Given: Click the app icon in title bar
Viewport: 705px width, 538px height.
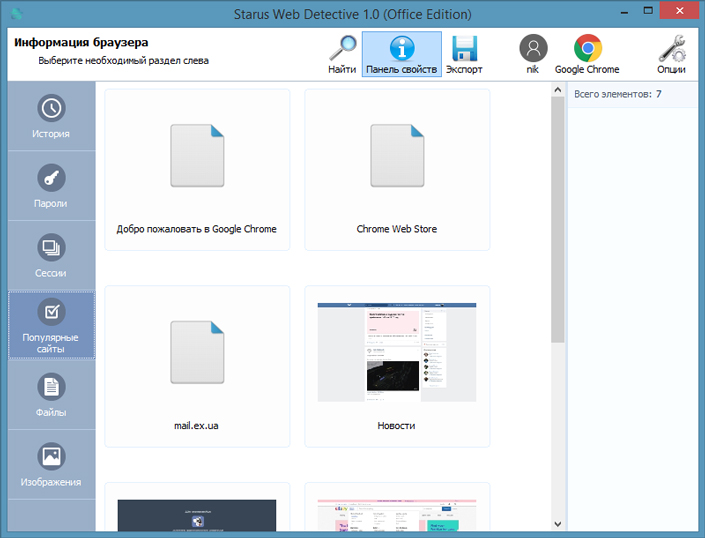Looking at the screenshot, I should coord(17,13).
